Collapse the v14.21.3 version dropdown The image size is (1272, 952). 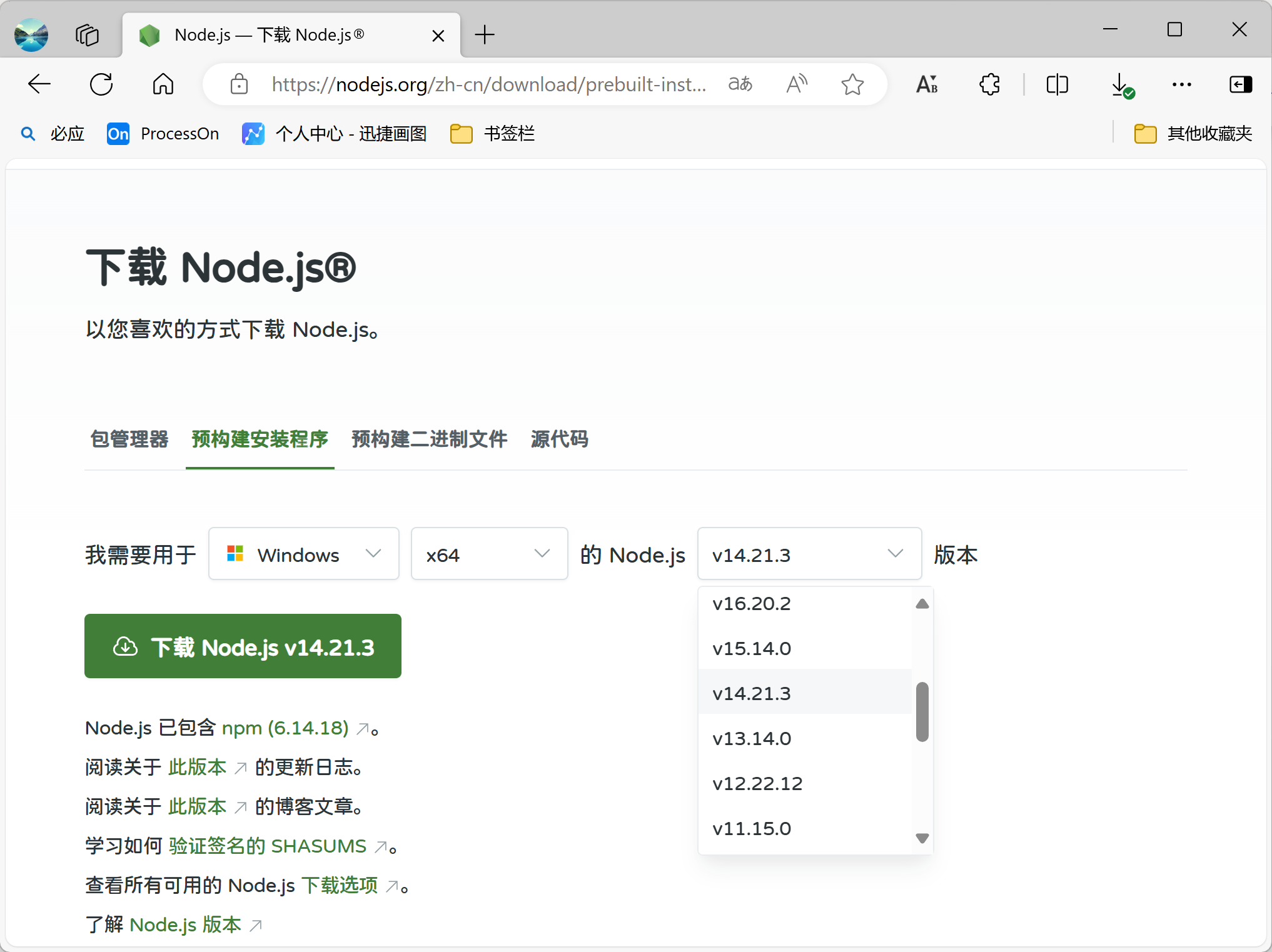tap(809, 554)
